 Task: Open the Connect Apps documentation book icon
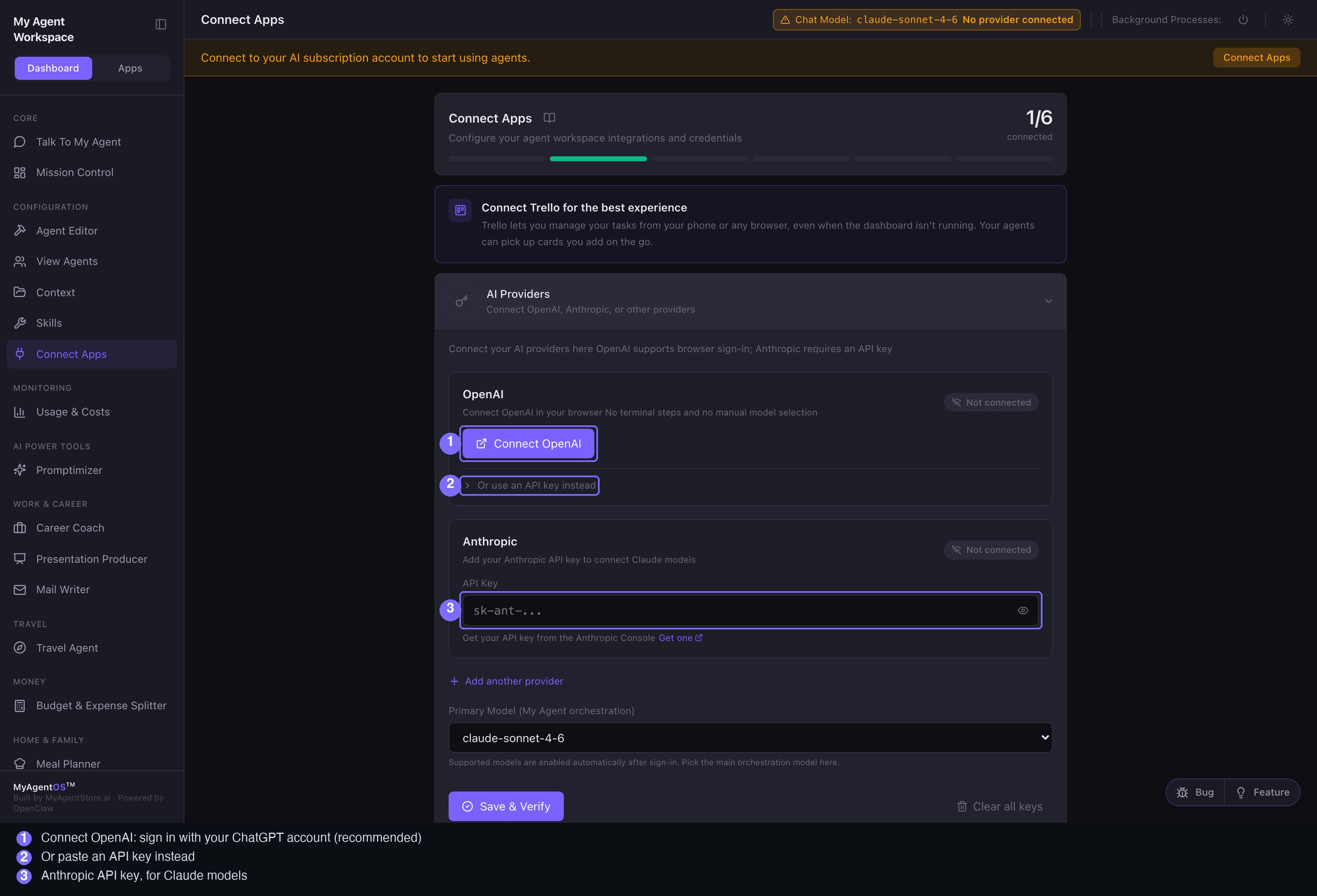coord(549,118)
